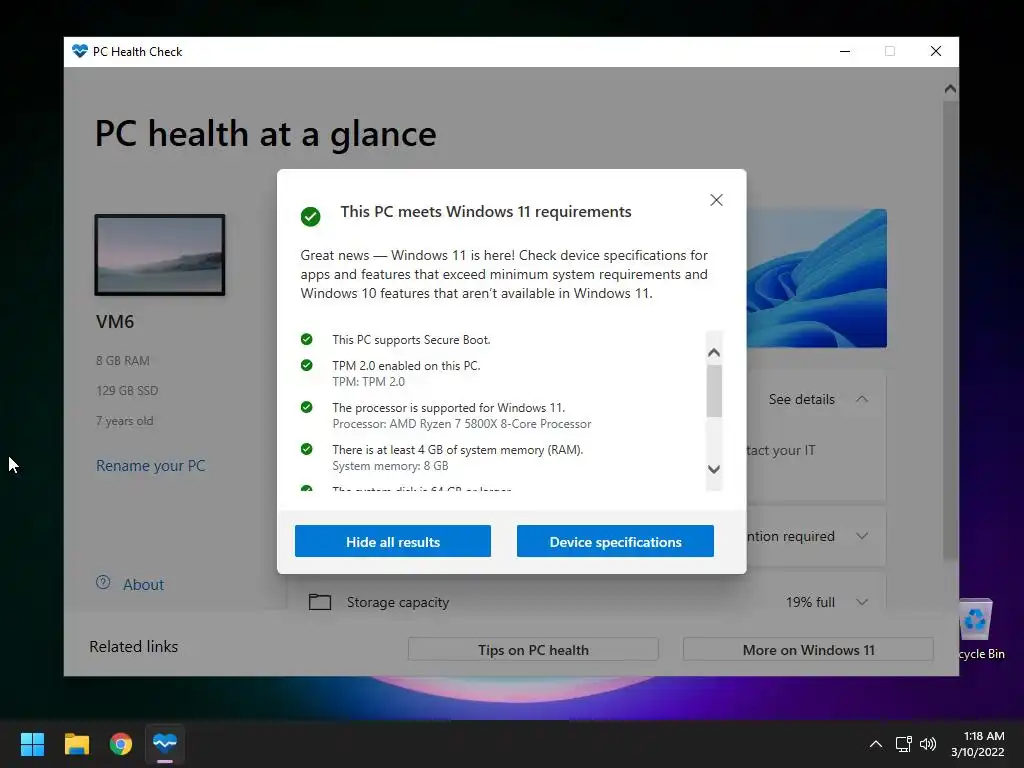Click results list scrollbar thumb
Viewport: 1024px width, 768px height.
pos(714,391)
